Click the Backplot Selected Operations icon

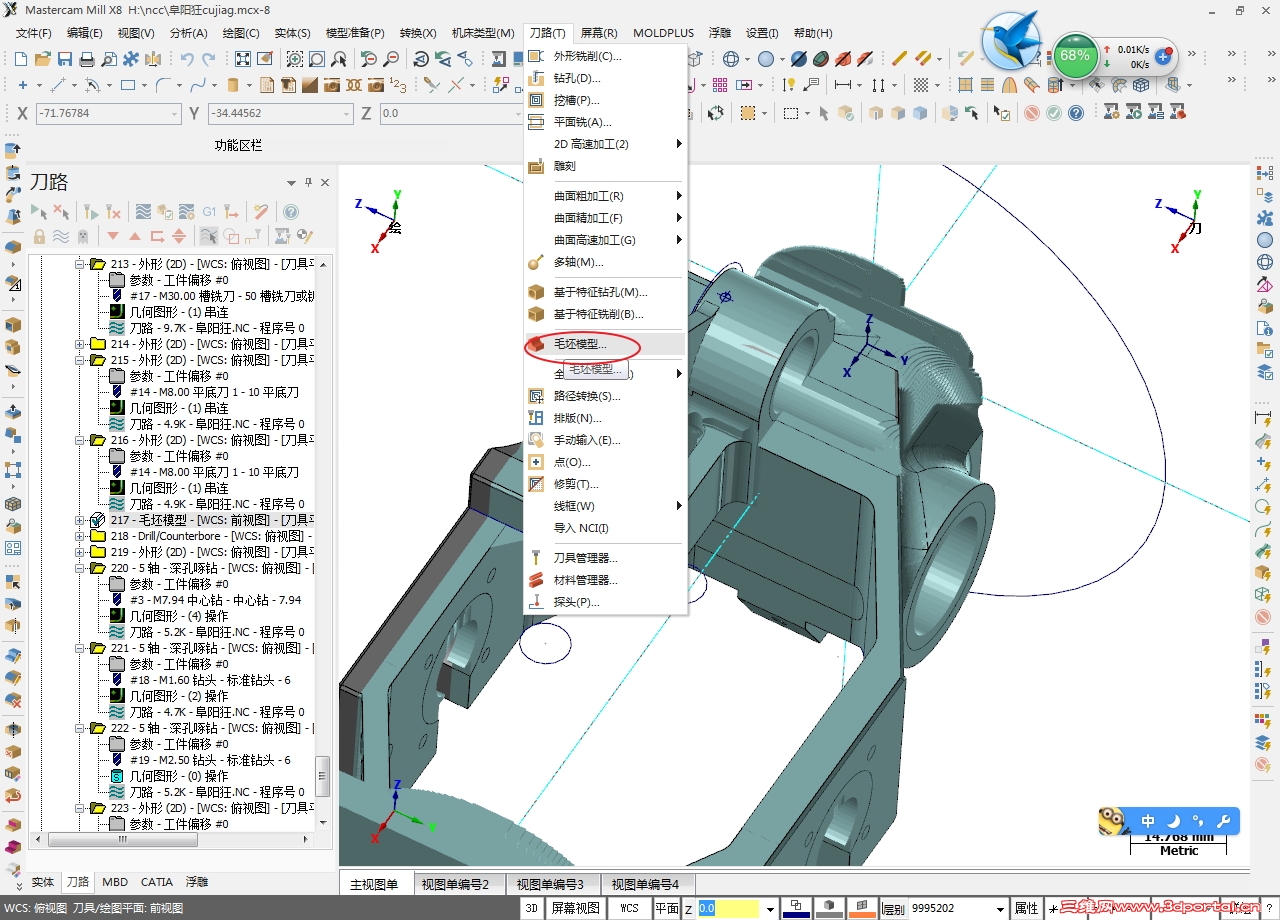coord(143,212)
